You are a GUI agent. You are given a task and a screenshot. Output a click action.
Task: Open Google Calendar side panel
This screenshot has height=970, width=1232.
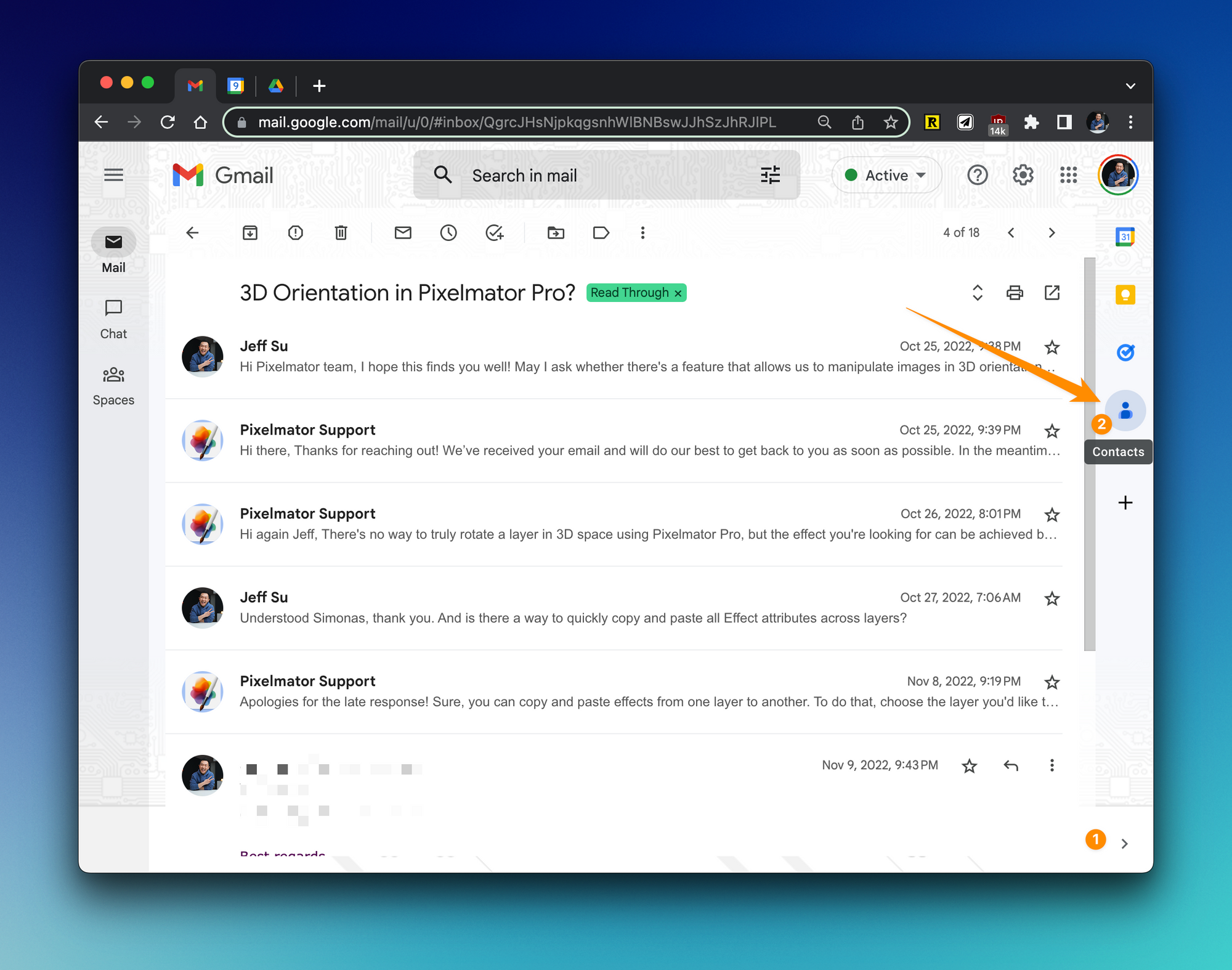[1125, 237]
